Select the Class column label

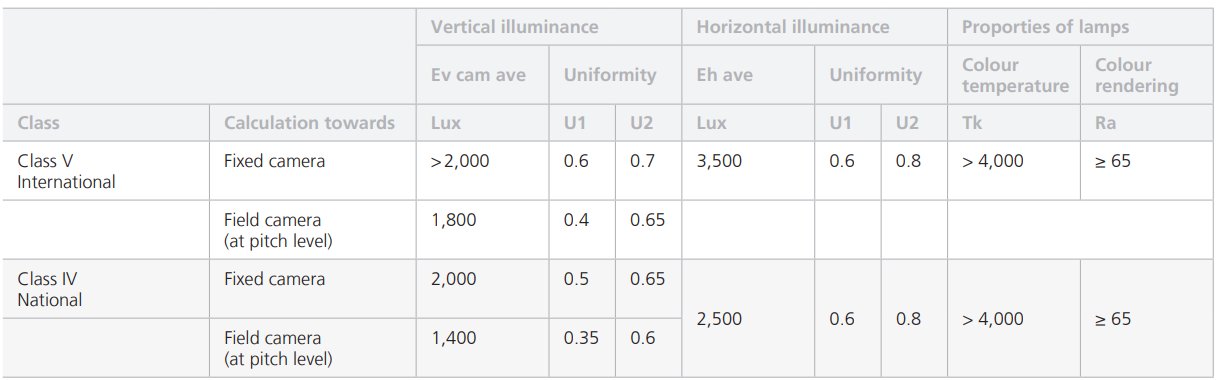coord(38,123)
